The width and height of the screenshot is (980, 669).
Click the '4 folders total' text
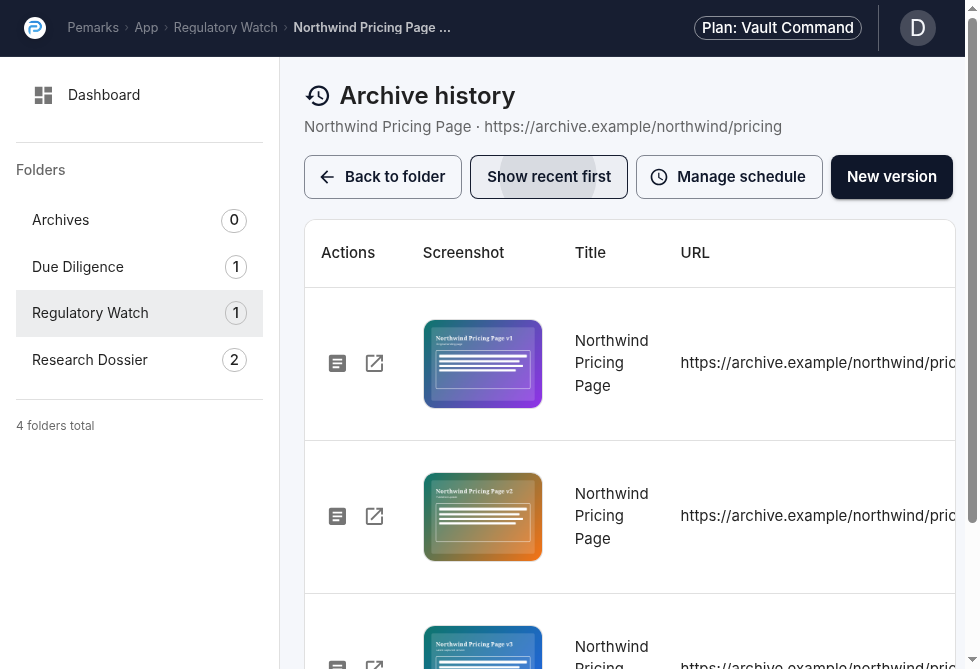tap(55, 426)
